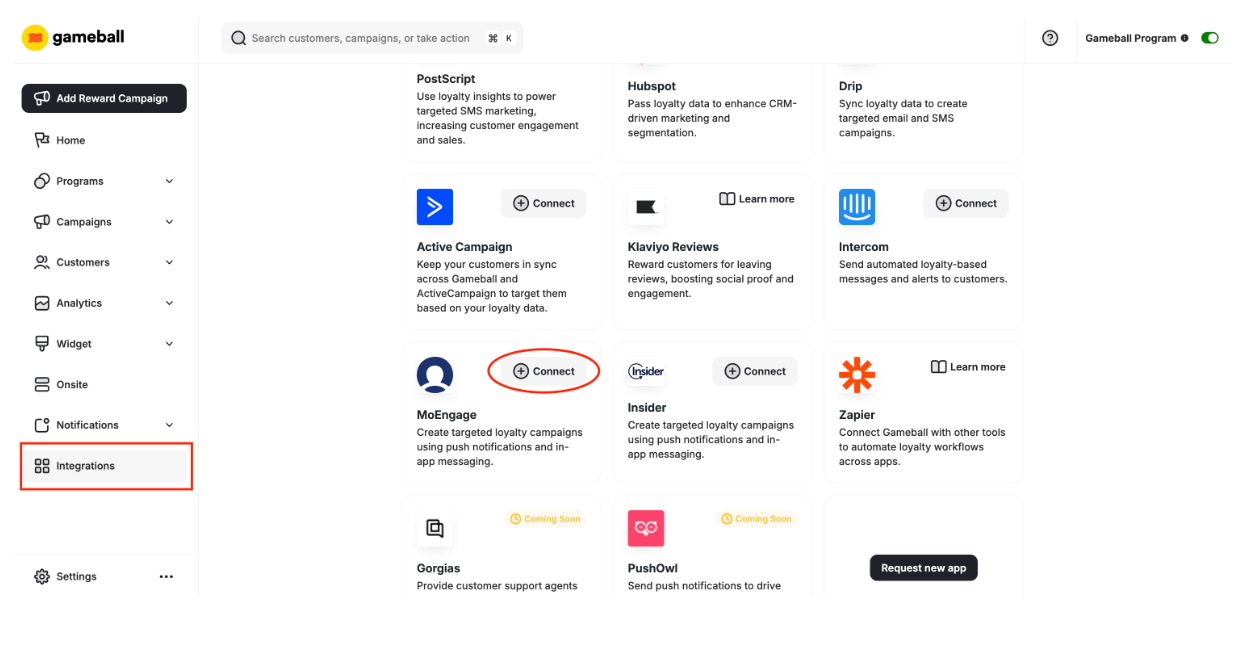Click the Request new app button
This screenshot has height=650, width=1256.
[923, 567]
